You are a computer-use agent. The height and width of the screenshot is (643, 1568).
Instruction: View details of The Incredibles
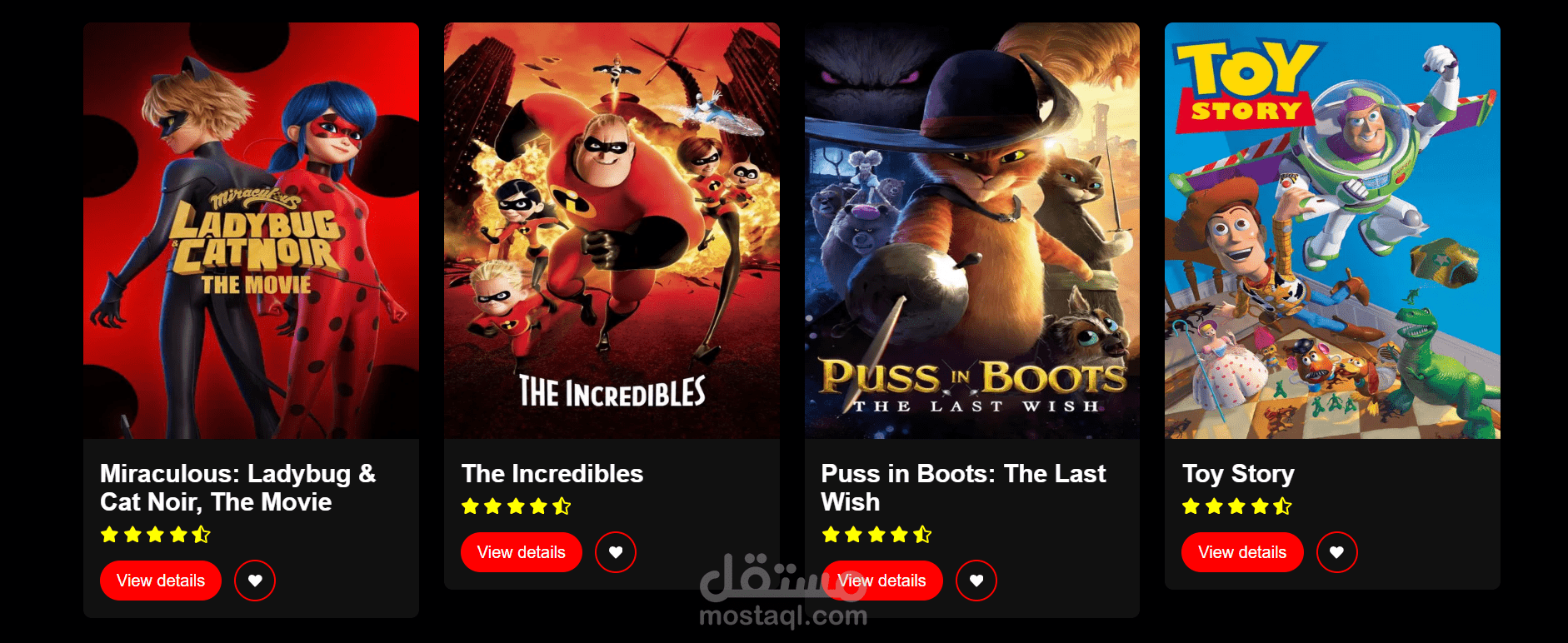click(522, 552)
